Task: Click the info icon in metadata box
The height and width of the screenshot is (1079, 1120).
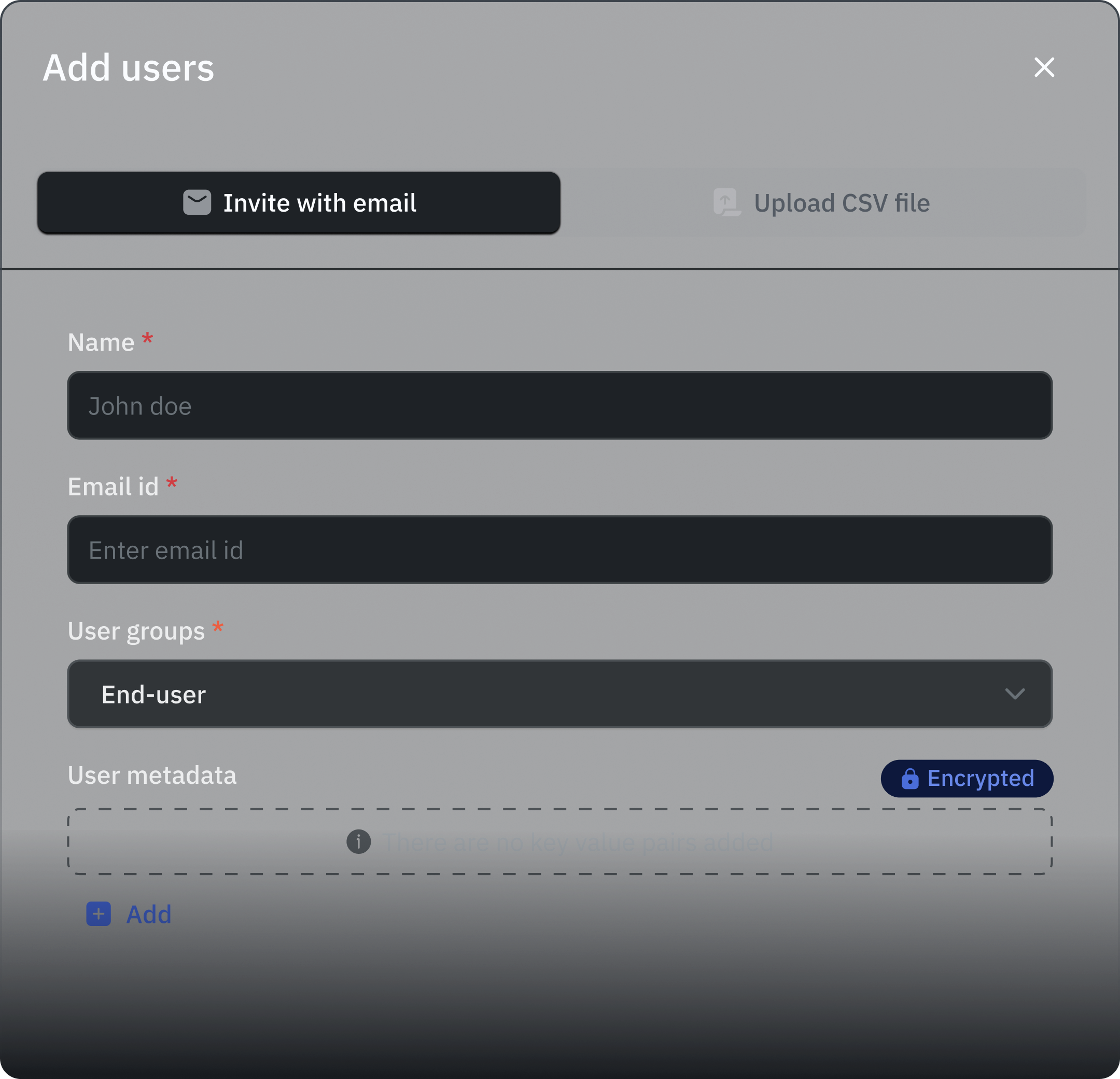Action: point(358,842)
